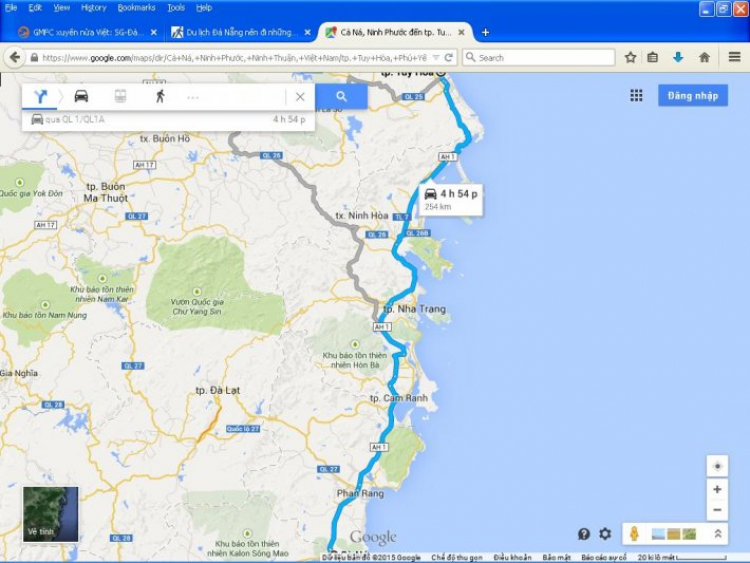Click tp. Cam Ranh map label
This screenshot has height=563, width=750.
(398, 398)
